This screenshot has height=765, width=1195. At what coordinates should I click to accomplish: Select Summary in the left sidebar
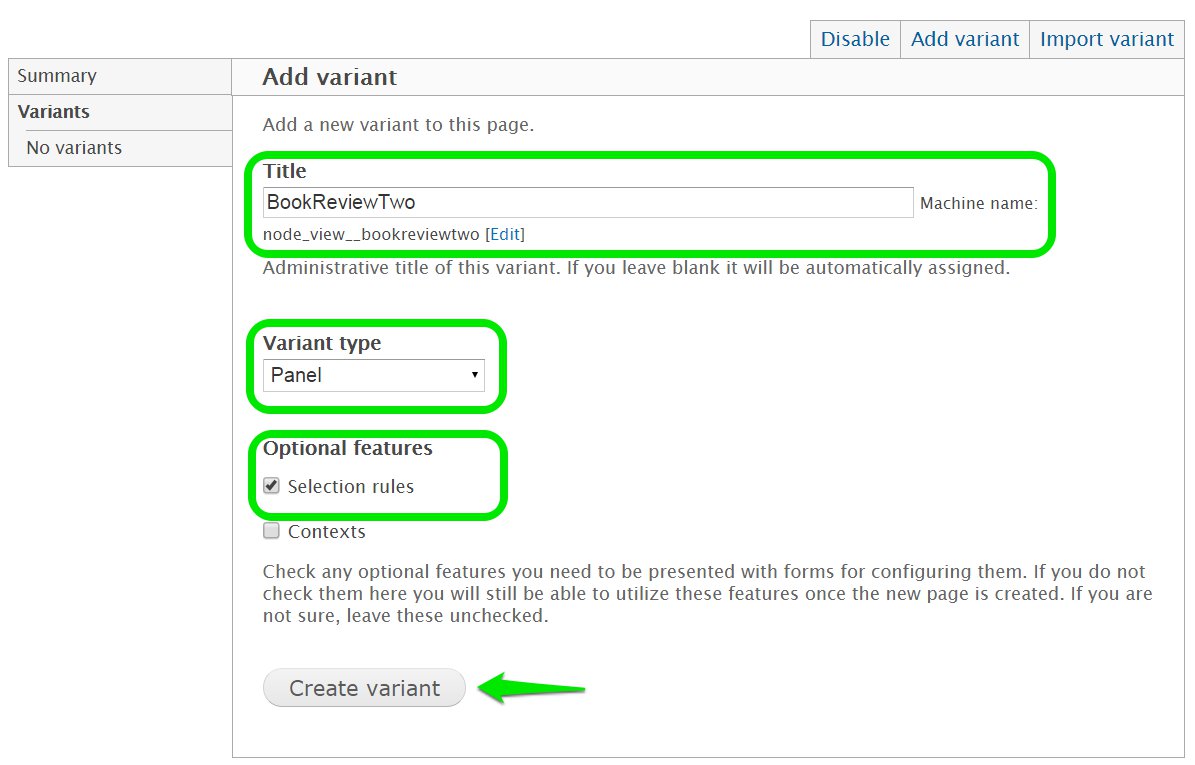pos(57,75)
